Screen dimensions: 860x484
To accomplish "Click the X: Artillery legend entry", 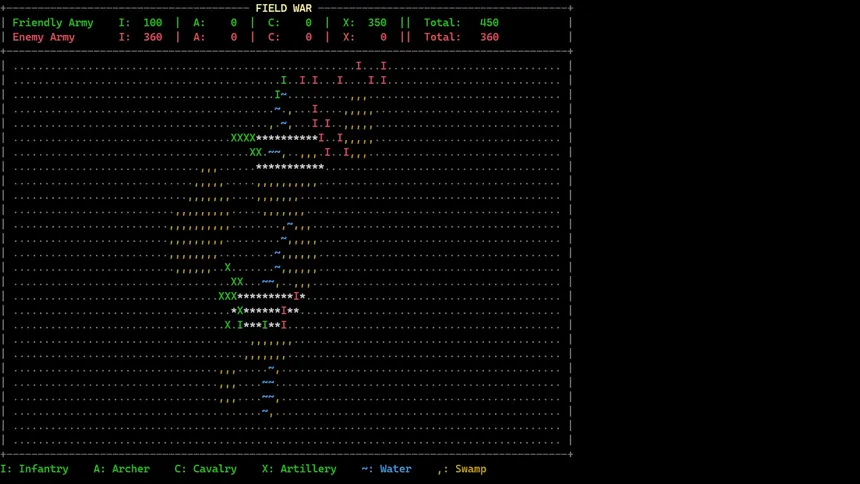I will tap(299, 469).
